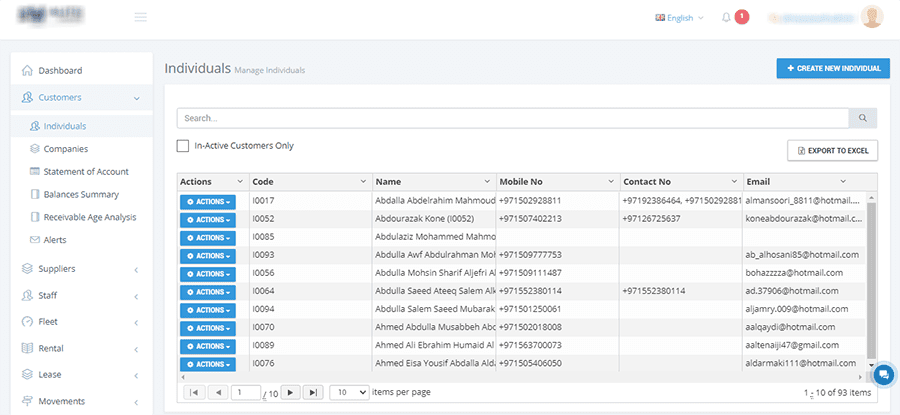Open Mobile No column menu arrow
900x415 pixels.
pyautogui.click(x=611, y=181)
